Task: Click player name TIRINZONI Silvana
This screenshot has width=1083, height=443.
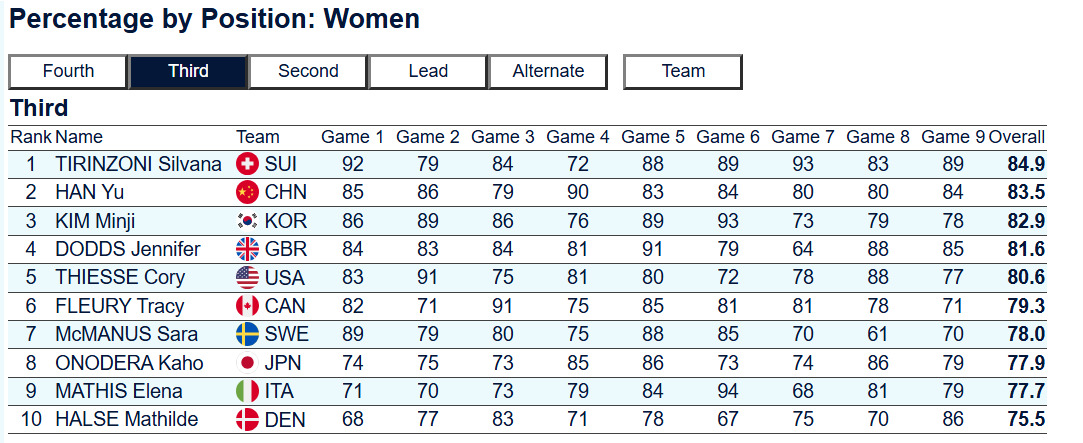Action: coord(139,164)
